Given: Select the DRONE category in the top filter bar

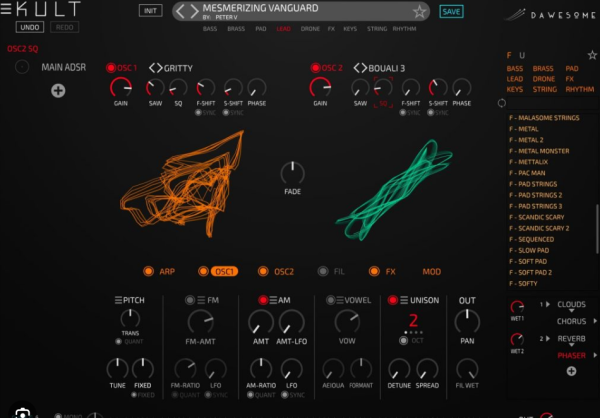Looking at the screenshot, I should pyautogui.click(x=309, y=29).
